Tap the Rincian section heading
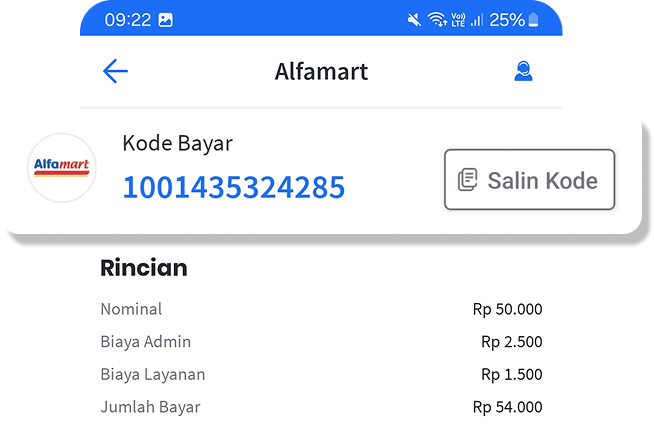This screenshot has height=435, width=654. coord(143,268)
